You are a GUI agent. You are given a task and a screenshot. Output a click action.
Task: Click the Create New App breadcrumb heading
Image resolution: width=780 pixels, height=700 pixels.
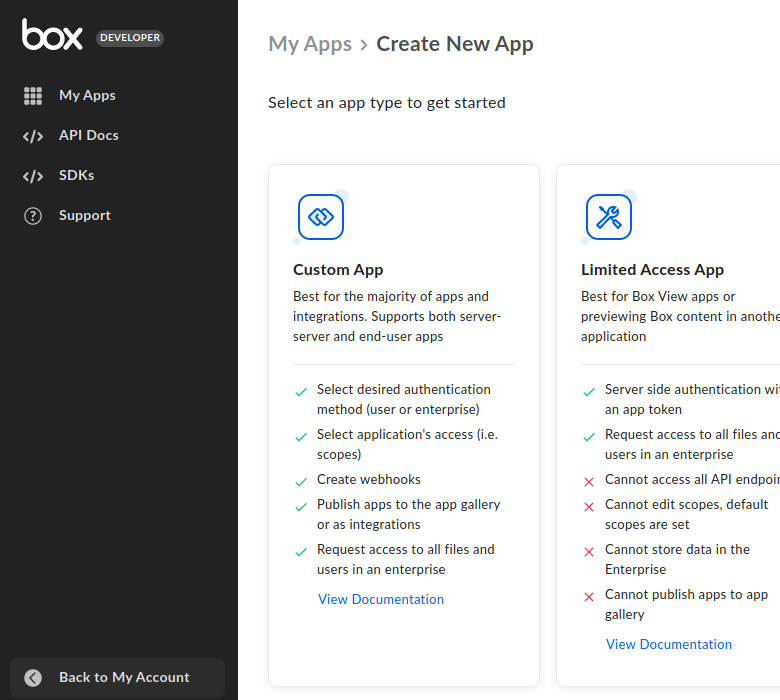[455, 44]
